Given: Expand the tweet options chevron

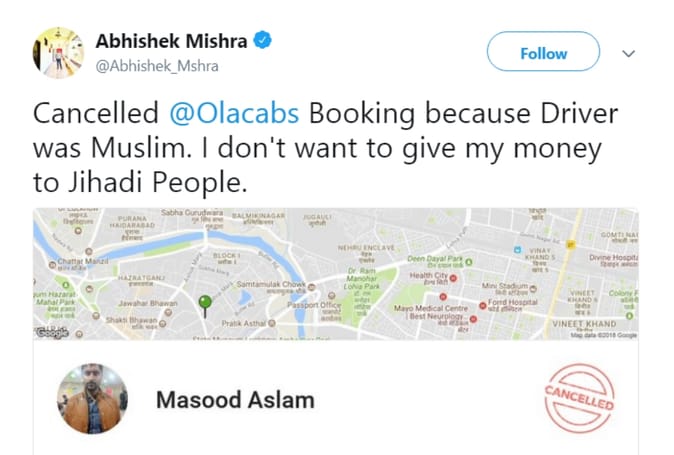Looking at the screenshot, I should [x=629, y=53].
